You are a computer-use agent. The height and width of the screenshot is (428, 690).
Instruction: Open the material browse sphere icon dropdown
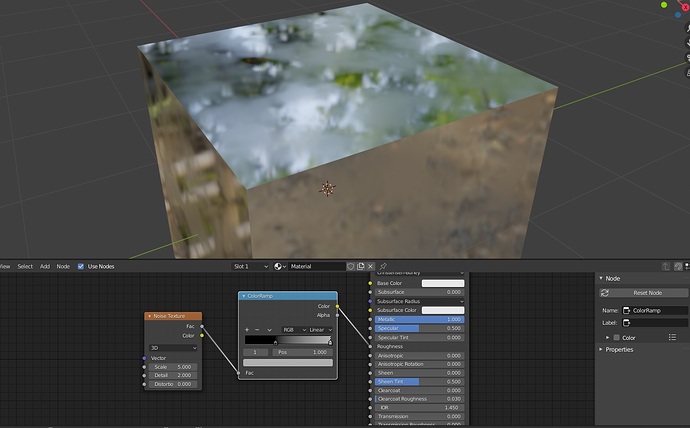(x=280, y=266)
